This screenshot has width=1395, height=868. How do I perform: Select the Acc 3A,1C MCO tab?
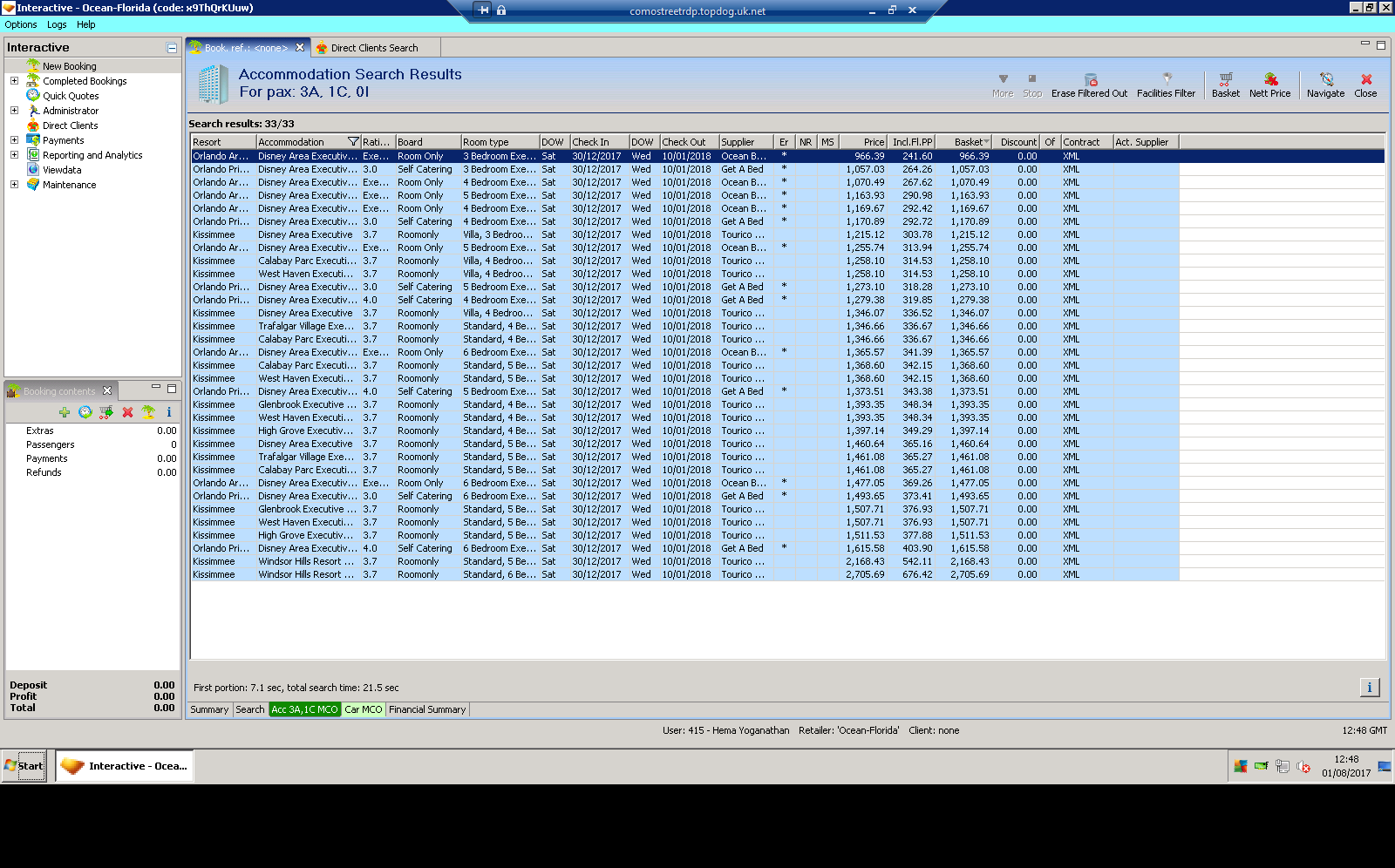point(304,709)
